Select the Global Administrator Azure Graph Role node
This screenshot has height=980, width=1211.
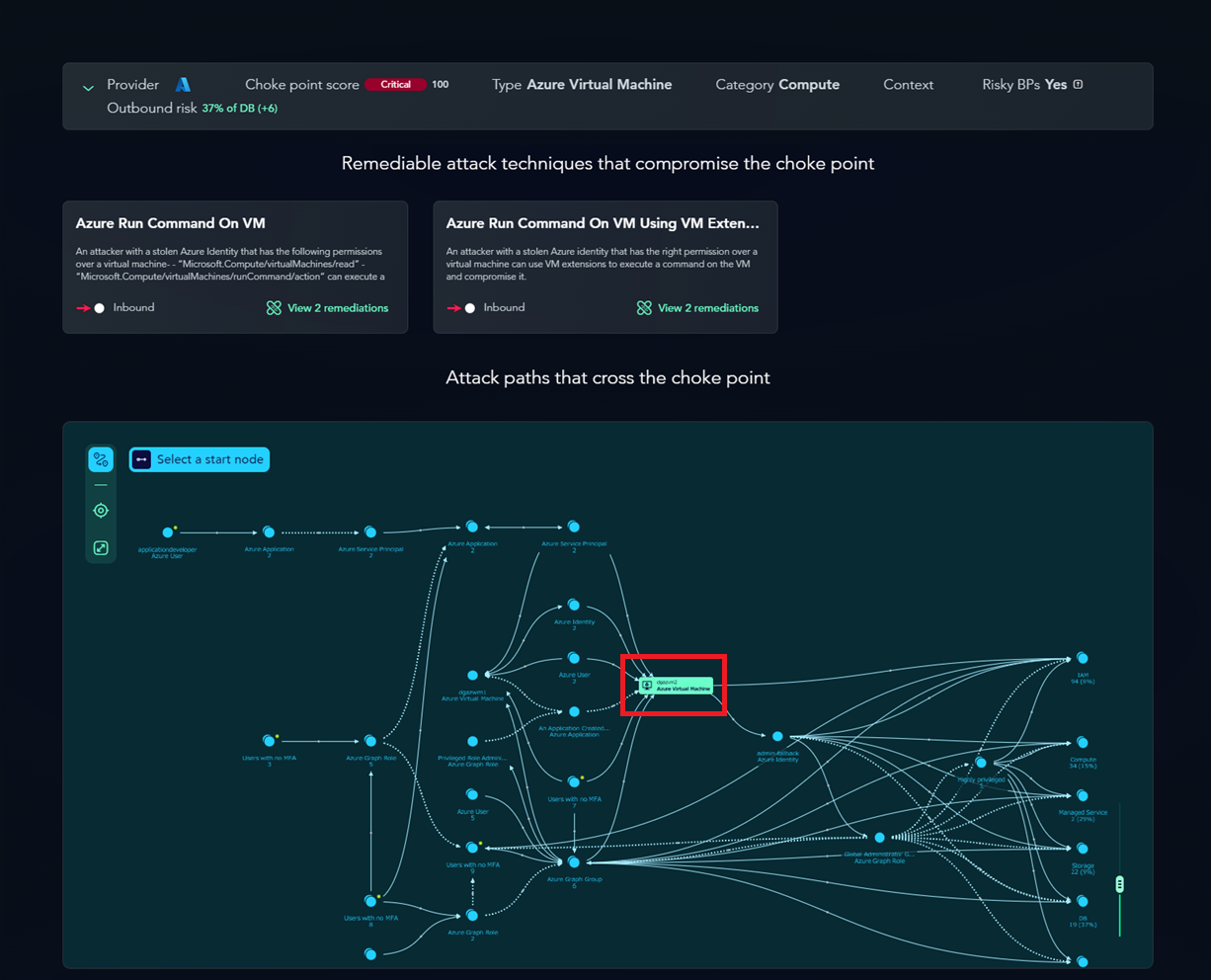pos(879,838)
